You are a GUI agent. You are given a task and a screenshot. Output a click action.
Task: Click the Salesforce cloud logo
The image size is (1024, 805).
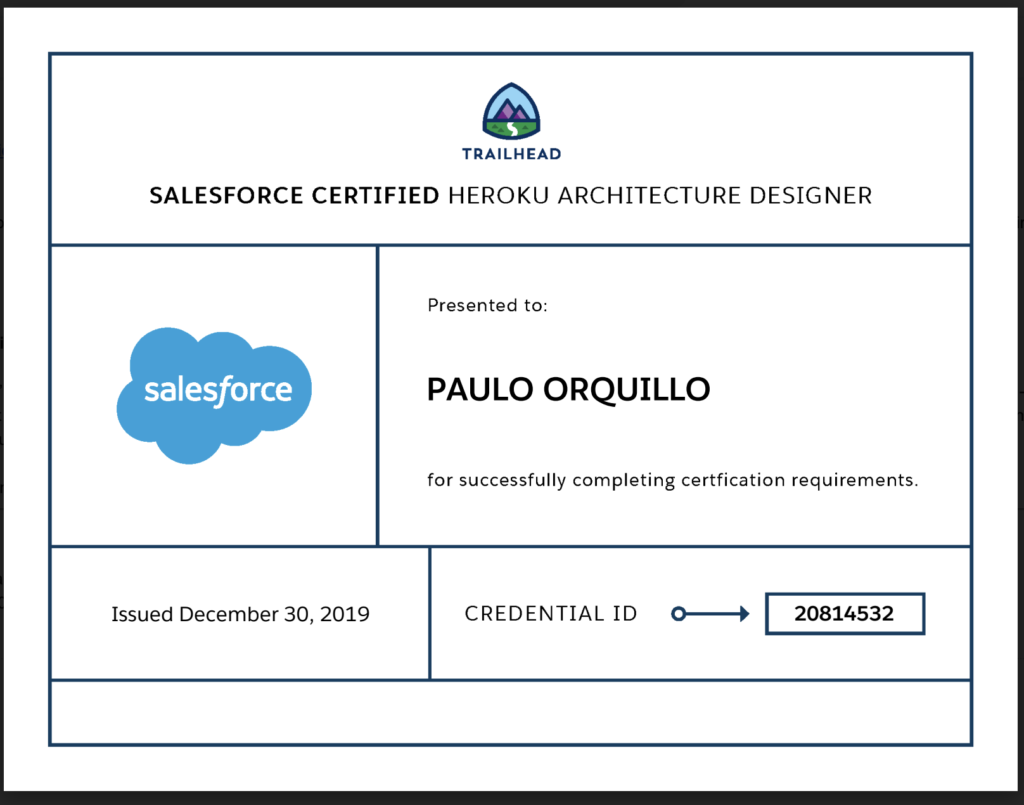tap(214, 396)
